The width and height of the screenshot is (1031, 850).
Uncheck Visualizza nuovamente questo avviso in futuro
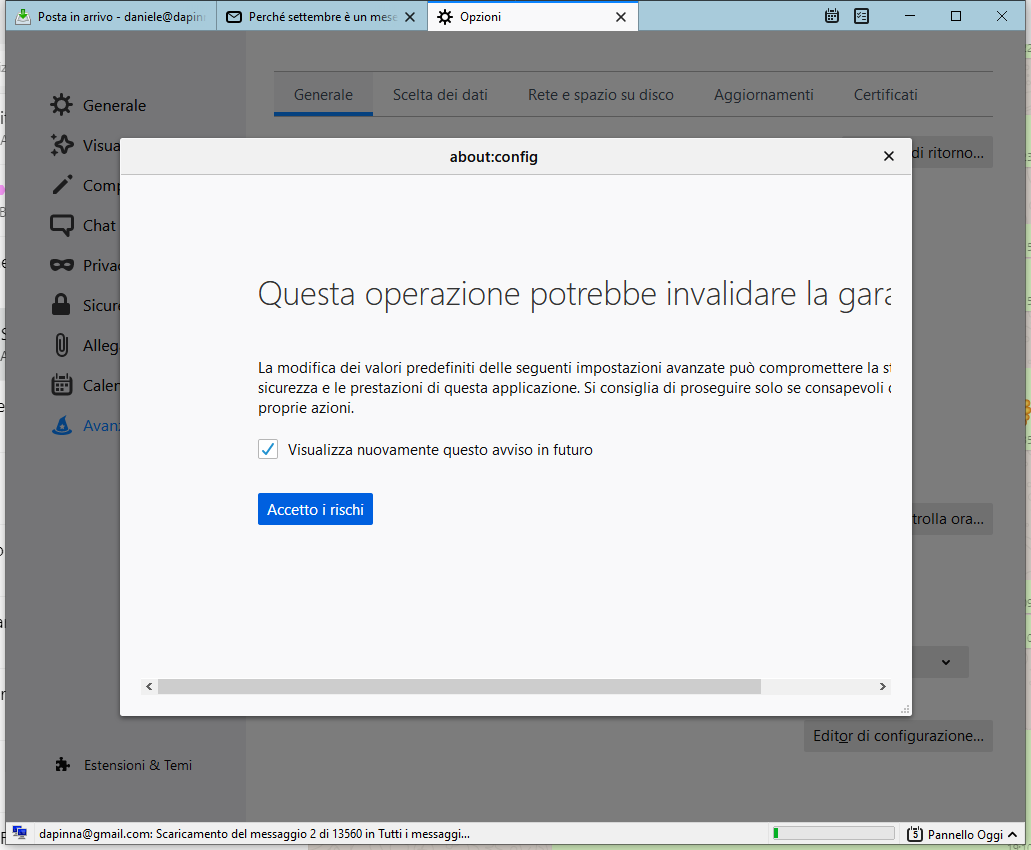[x=268, y=450]
